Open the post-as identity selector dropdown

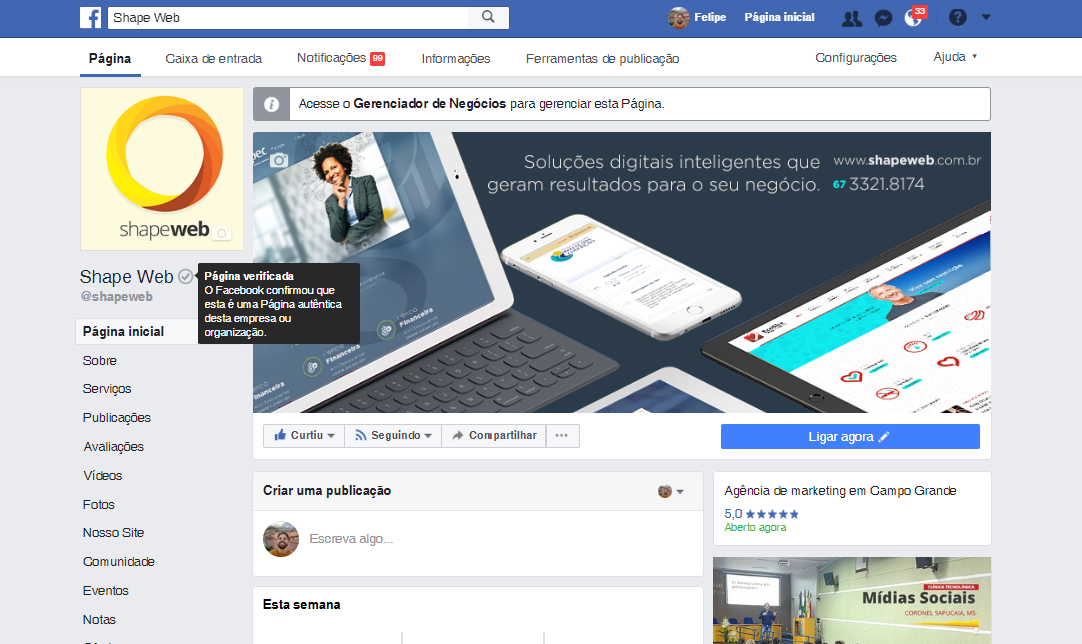tap(671, 491)
